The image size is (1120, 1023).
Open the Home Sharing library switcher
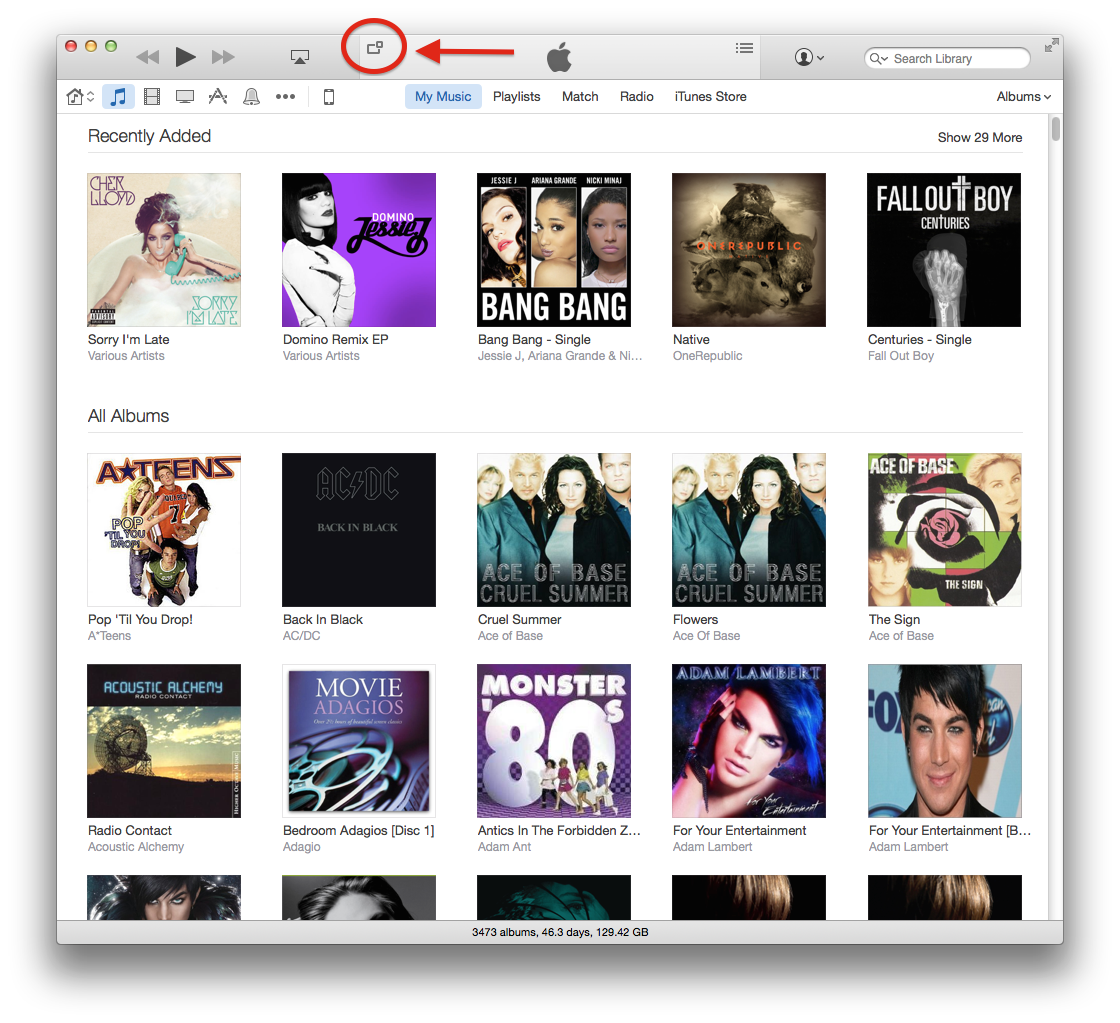80,96
